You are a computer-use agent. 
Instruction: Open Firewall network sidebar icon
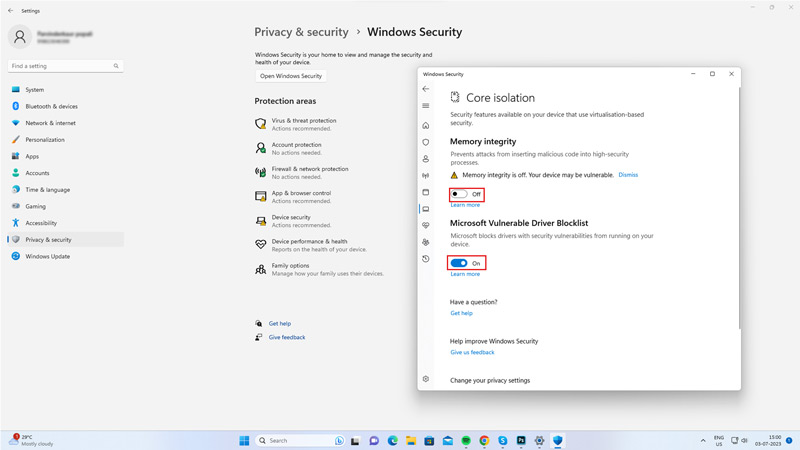pos(426,176)
